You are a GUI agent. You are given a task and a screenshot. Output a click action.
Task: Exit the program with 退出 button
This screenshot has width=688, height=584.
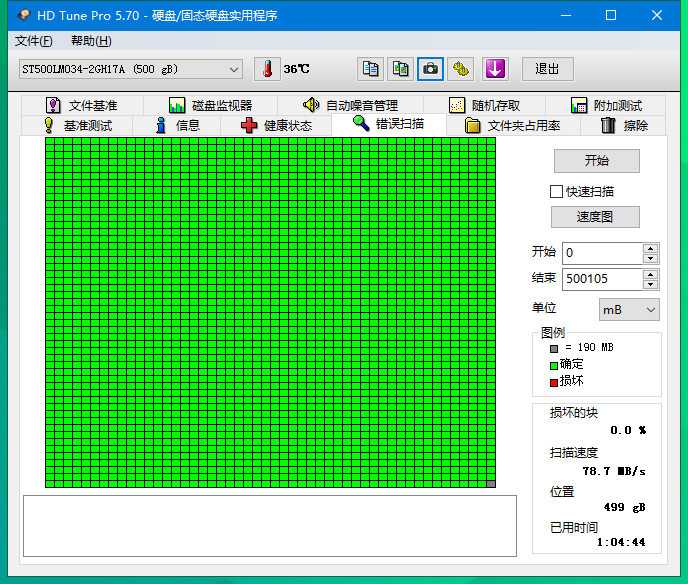547,69
